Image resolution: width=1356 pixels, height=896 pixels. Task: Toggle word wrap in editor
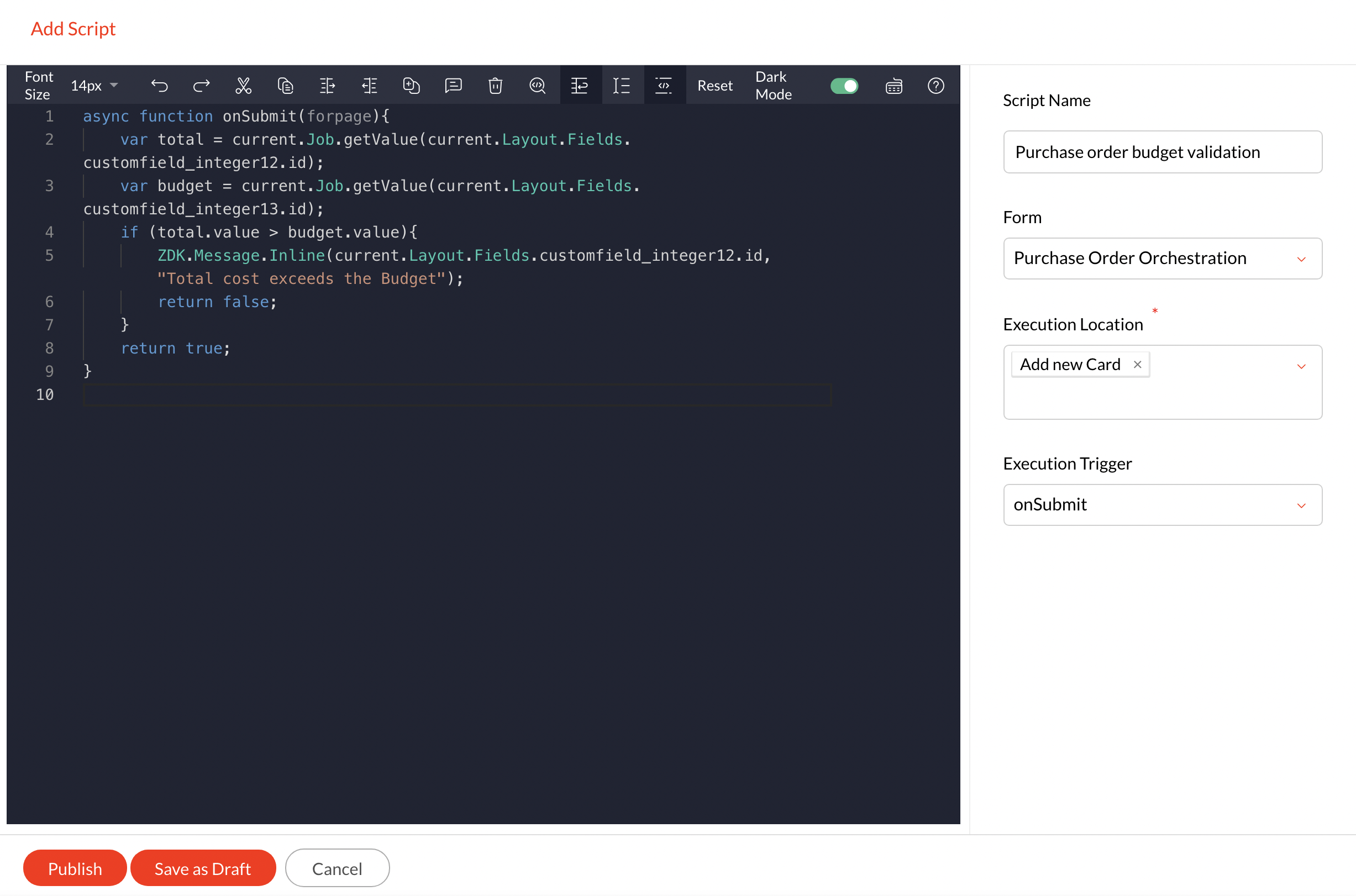(580, 85)
